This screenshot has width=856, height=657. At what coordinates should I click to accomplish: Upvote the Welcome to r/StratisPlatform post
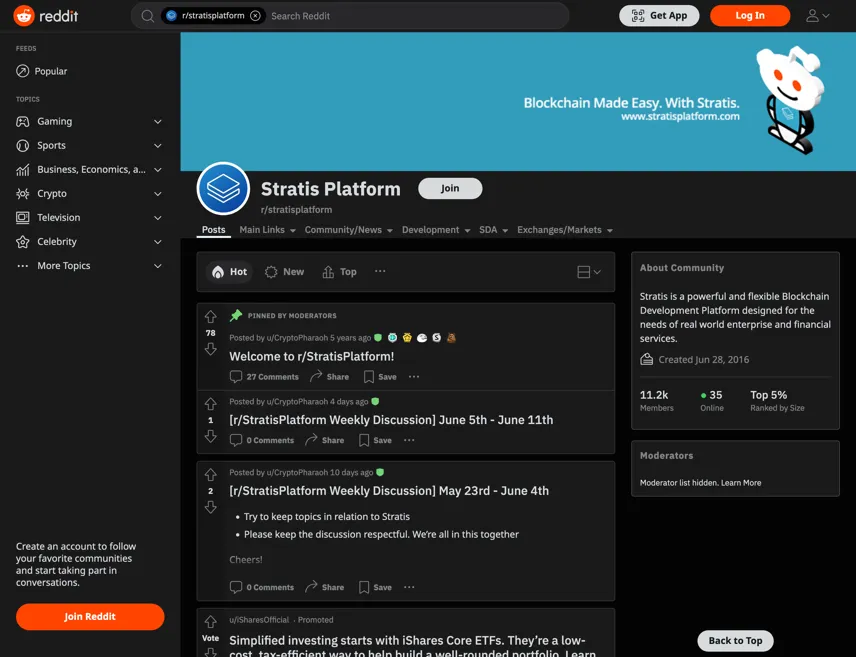pyautogui.click(x=211, y=317)
